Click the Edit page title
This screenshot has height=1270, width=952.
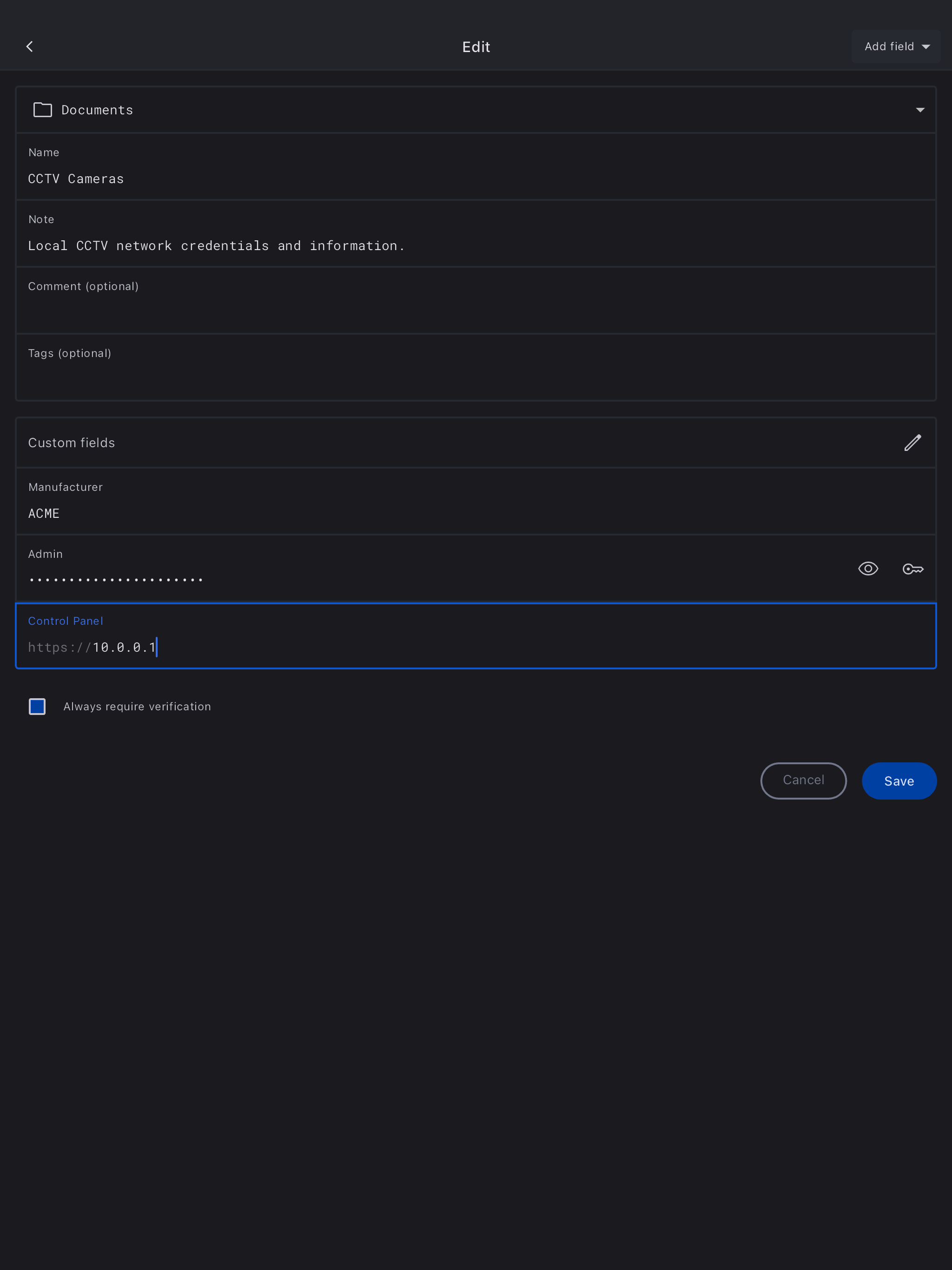476,46
